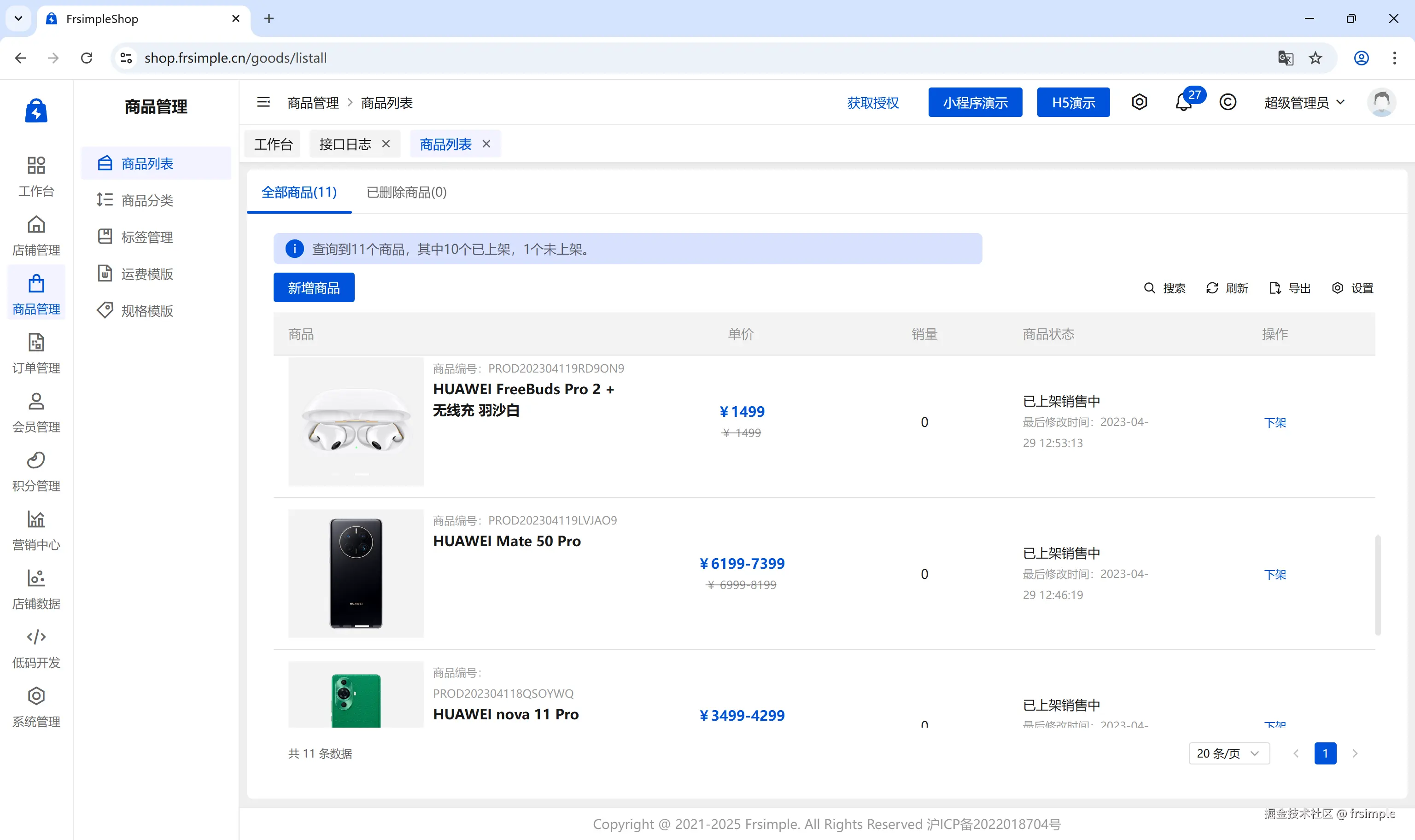Open 低码开发 sidebar section
The height and width of the screenshot is (840, 1415).
[x=36, y=648]
